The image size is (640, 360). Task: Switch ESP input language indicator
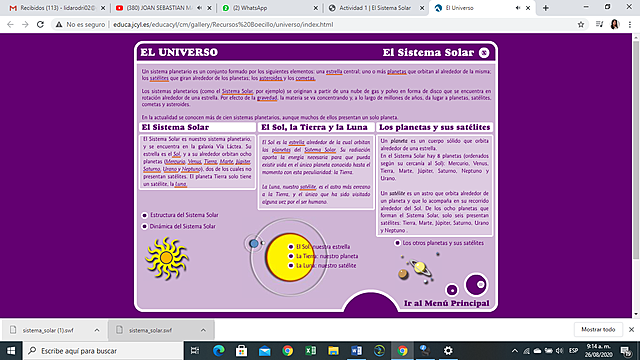click(x=573, y=351)
